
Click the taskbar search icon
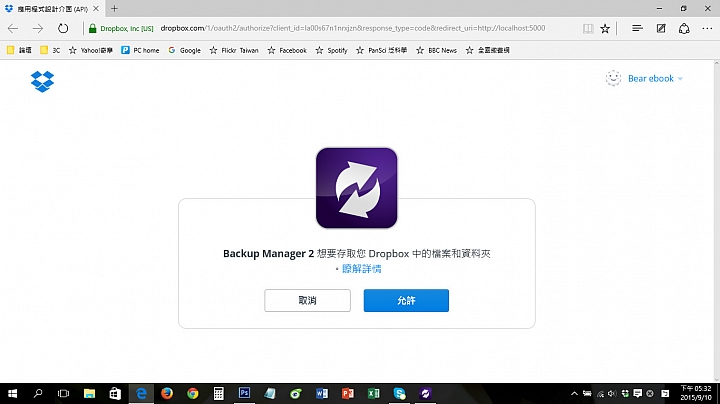38,393
